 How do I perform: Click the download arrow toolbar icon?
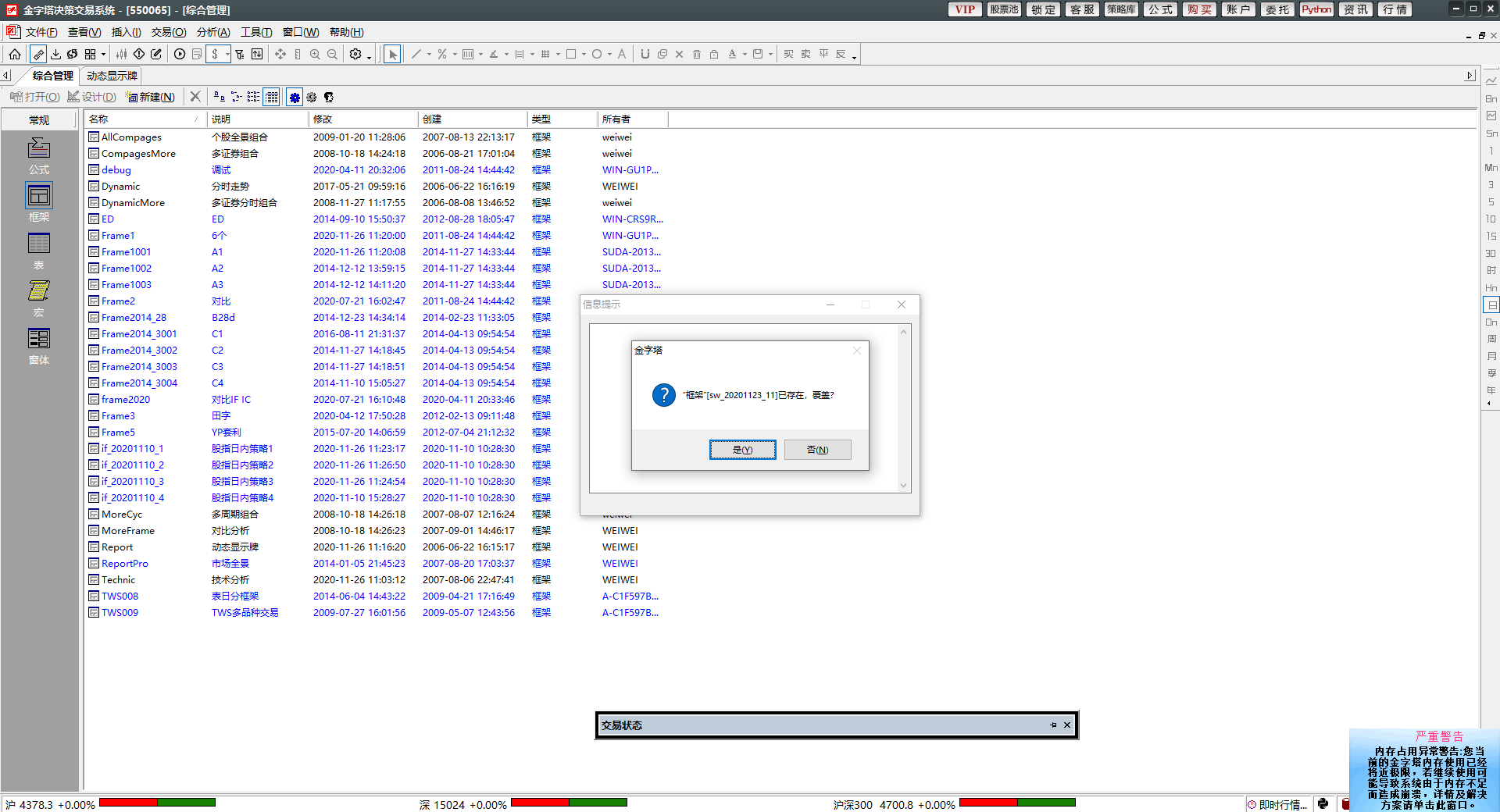[55, 54]
